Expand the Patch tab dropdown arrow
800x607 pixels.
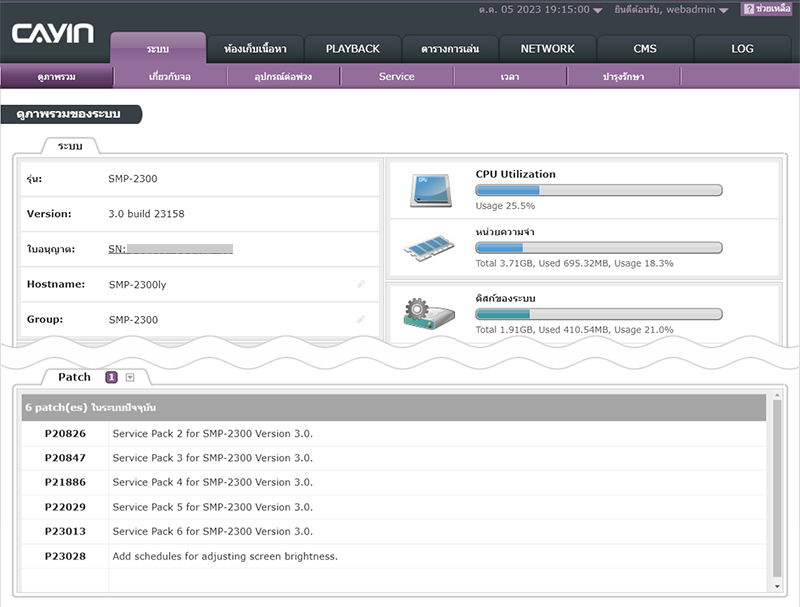tap(130, 377)
